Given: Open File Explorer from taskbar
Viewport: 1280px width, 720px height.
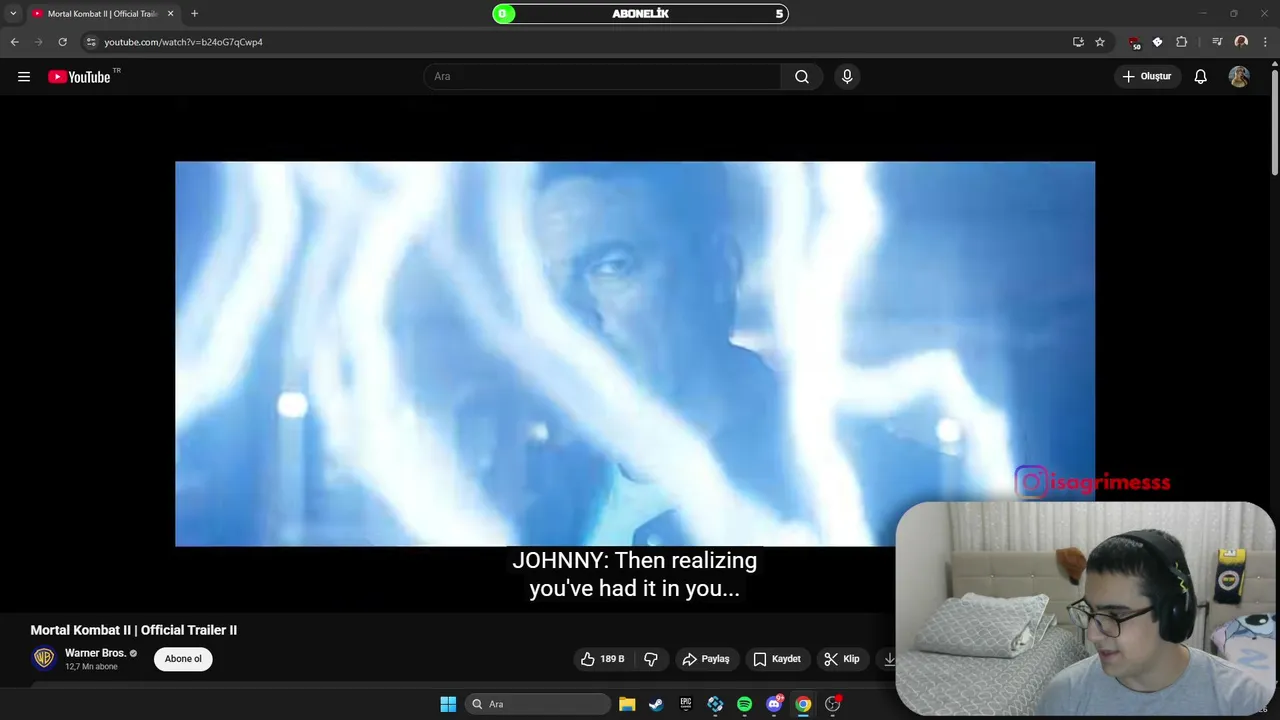Looking at the screenshot, I should [627, 704].
